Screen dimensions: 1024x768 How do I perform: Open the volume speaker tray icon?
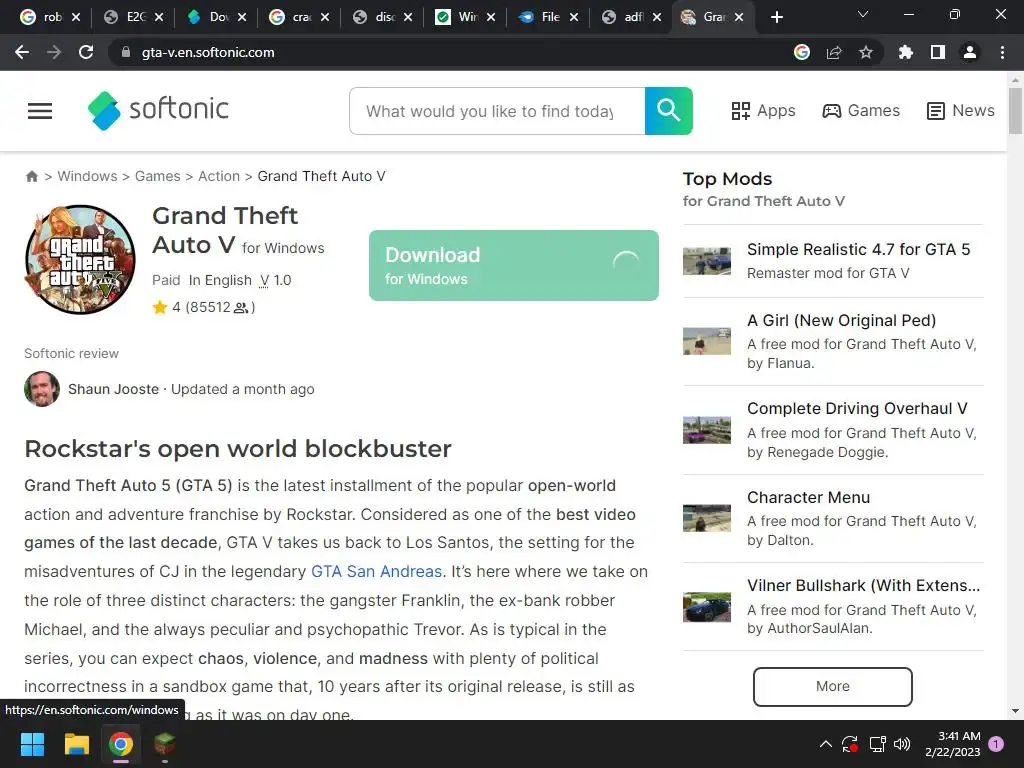(902, 744)
